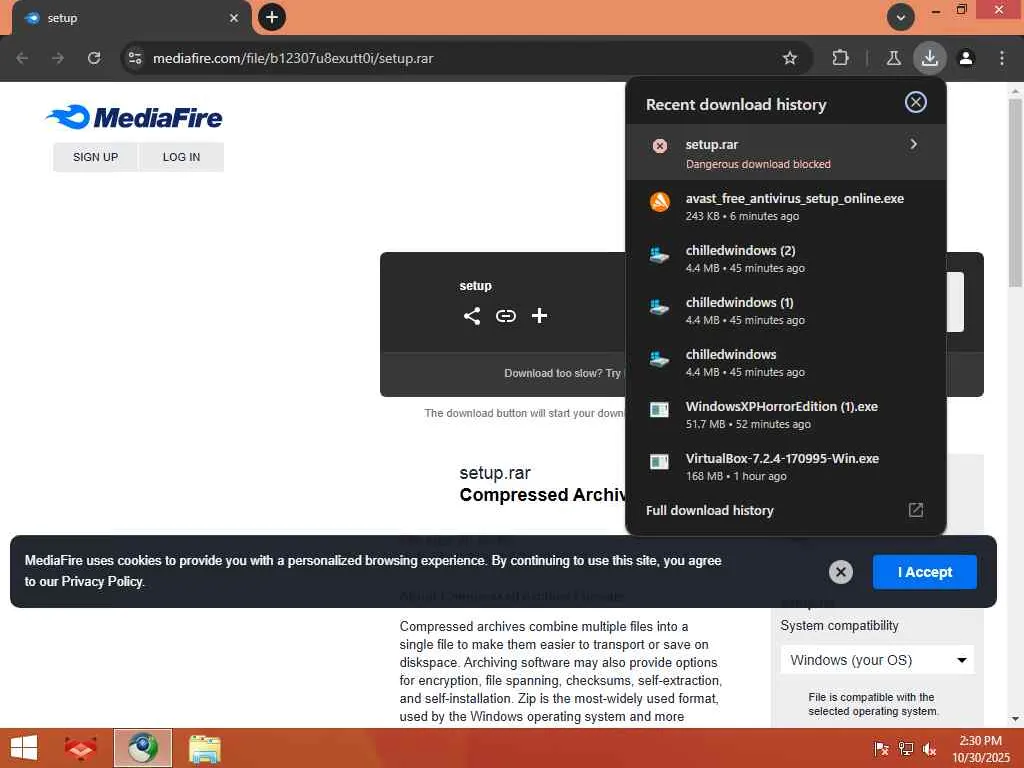1024x768 pixels.
Task: Select the chilledwindows 4.4 MB entry
Action: click(786, 362)
